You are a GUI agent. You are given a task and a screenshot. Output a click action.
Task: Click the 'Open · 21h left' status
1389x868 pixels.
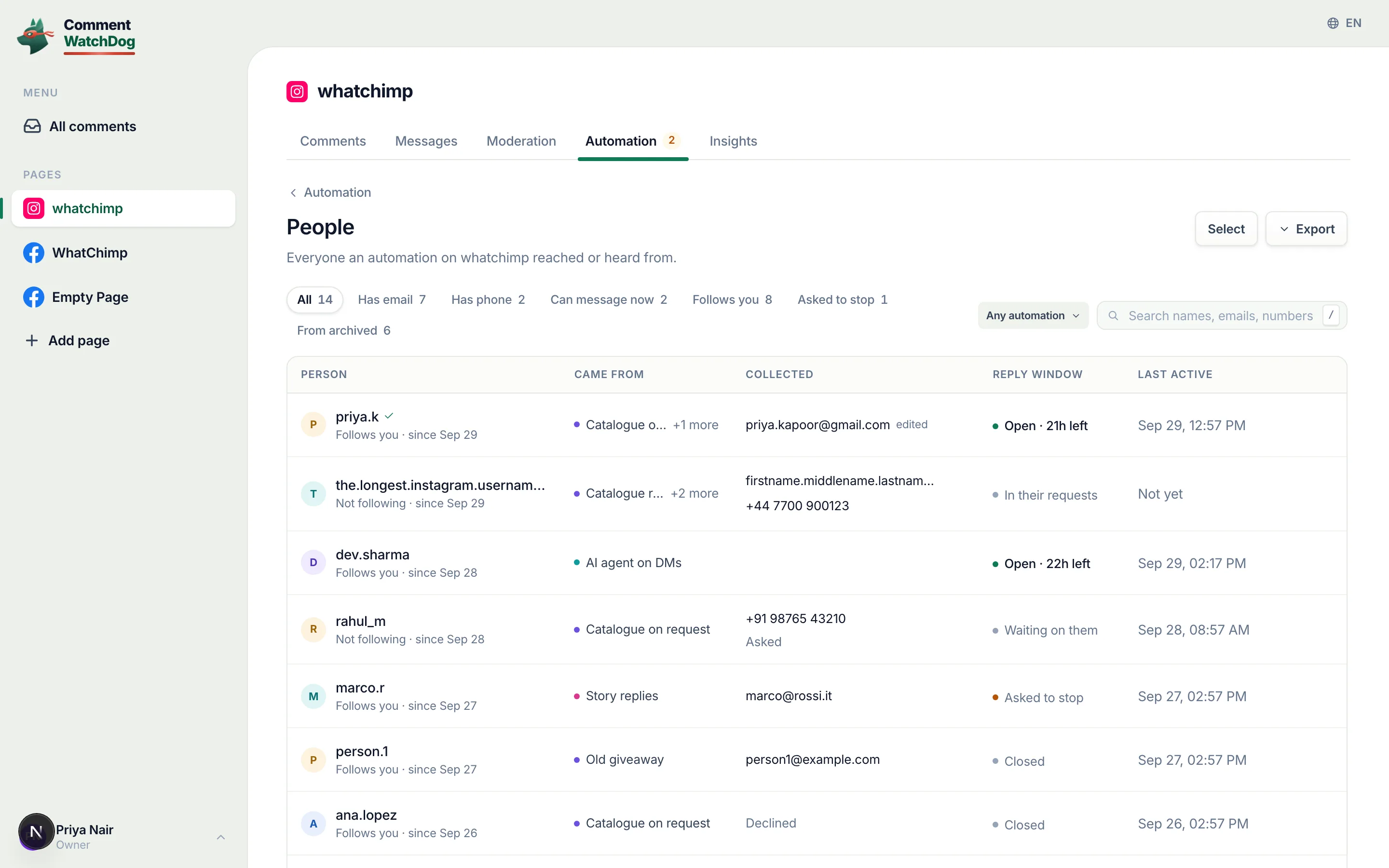pyautogui.click(x=1040, y=426)
